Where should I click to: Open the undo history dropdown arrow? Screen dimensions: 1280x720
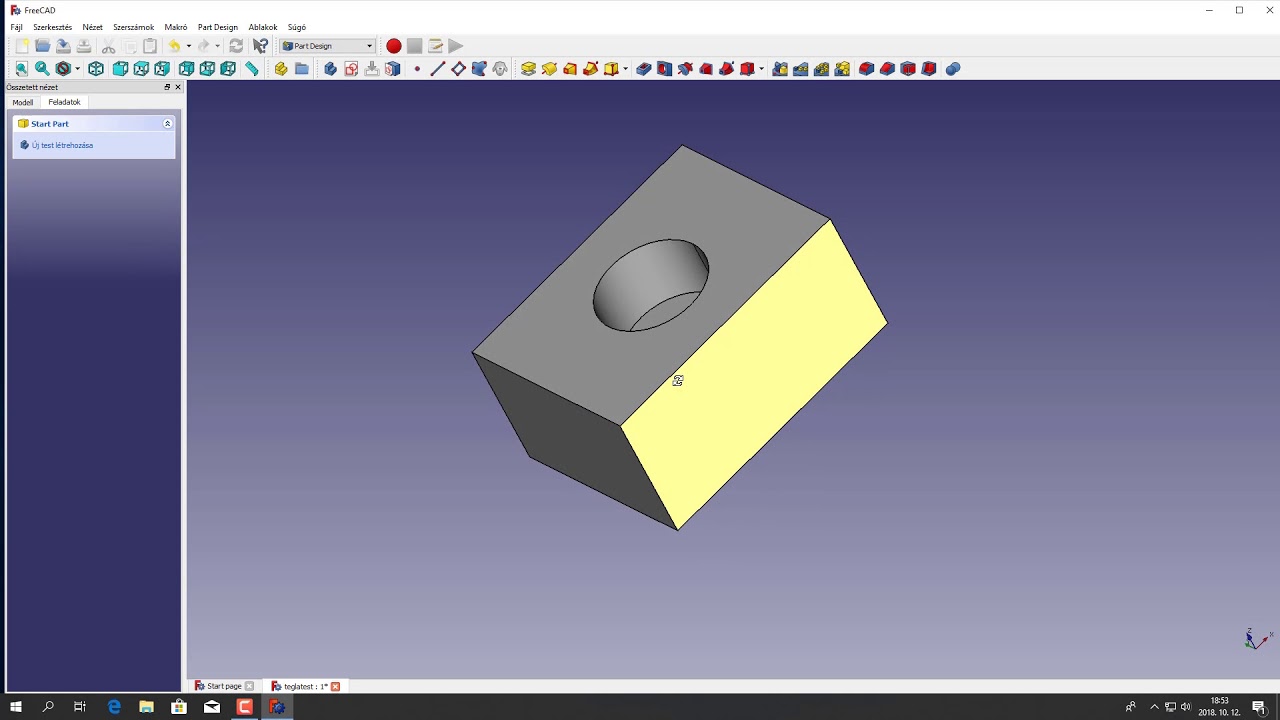[x=189, y=46]
